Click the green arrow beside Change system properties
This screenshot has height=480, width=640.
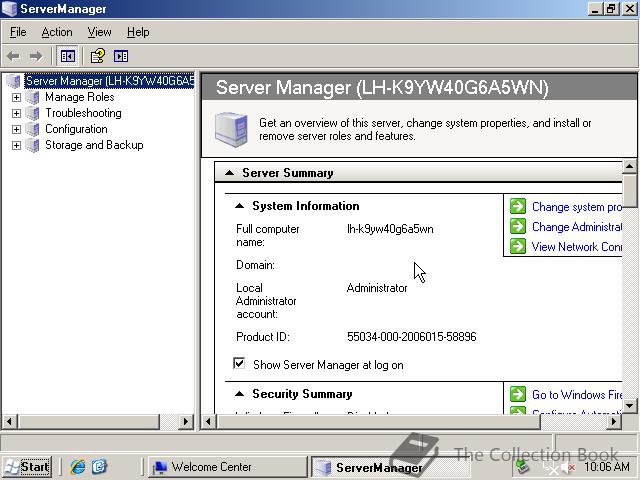[x=518, y=206]
